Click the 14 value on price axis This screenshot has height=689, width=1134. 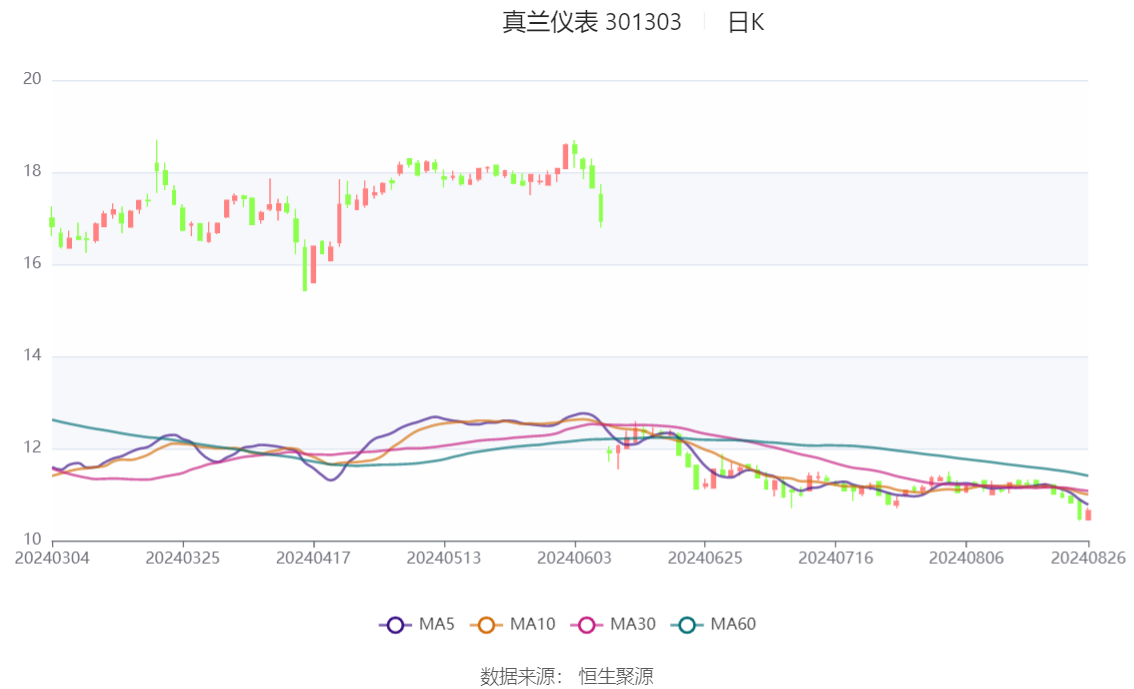coord(32,357)
